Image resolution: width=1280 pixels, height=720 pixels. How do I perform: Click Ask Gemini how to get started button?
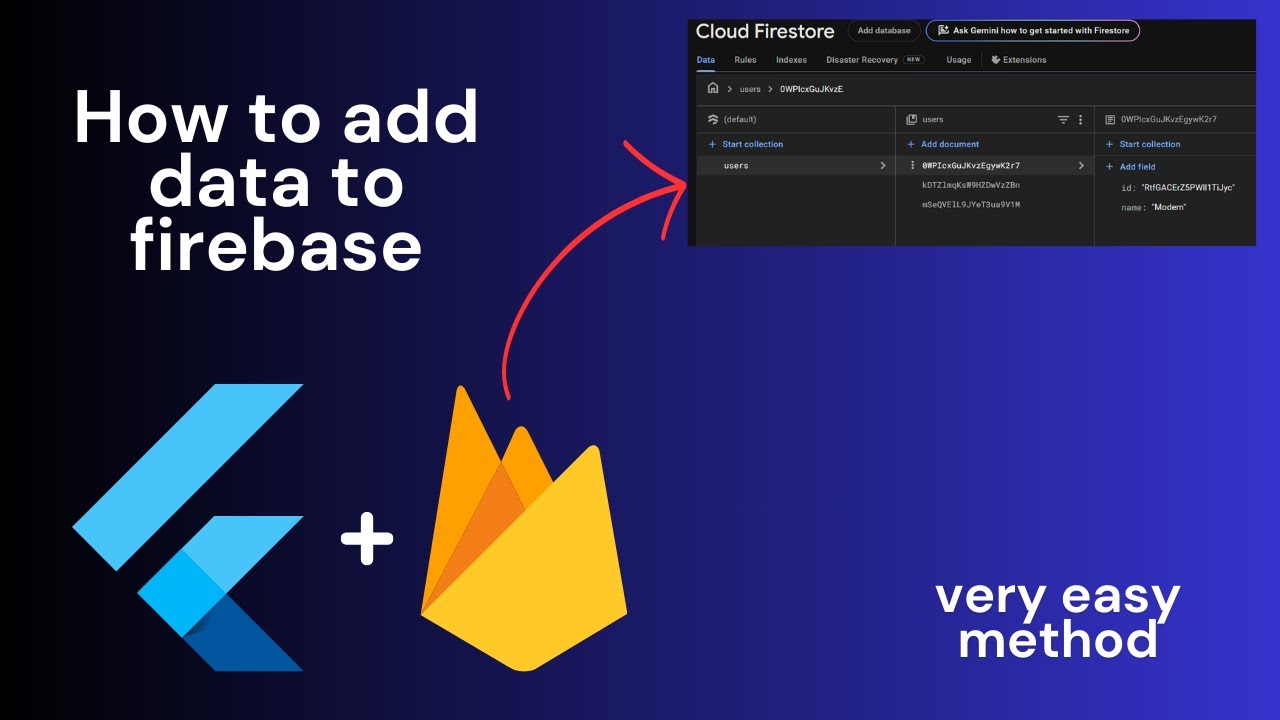click(1033, 31)
